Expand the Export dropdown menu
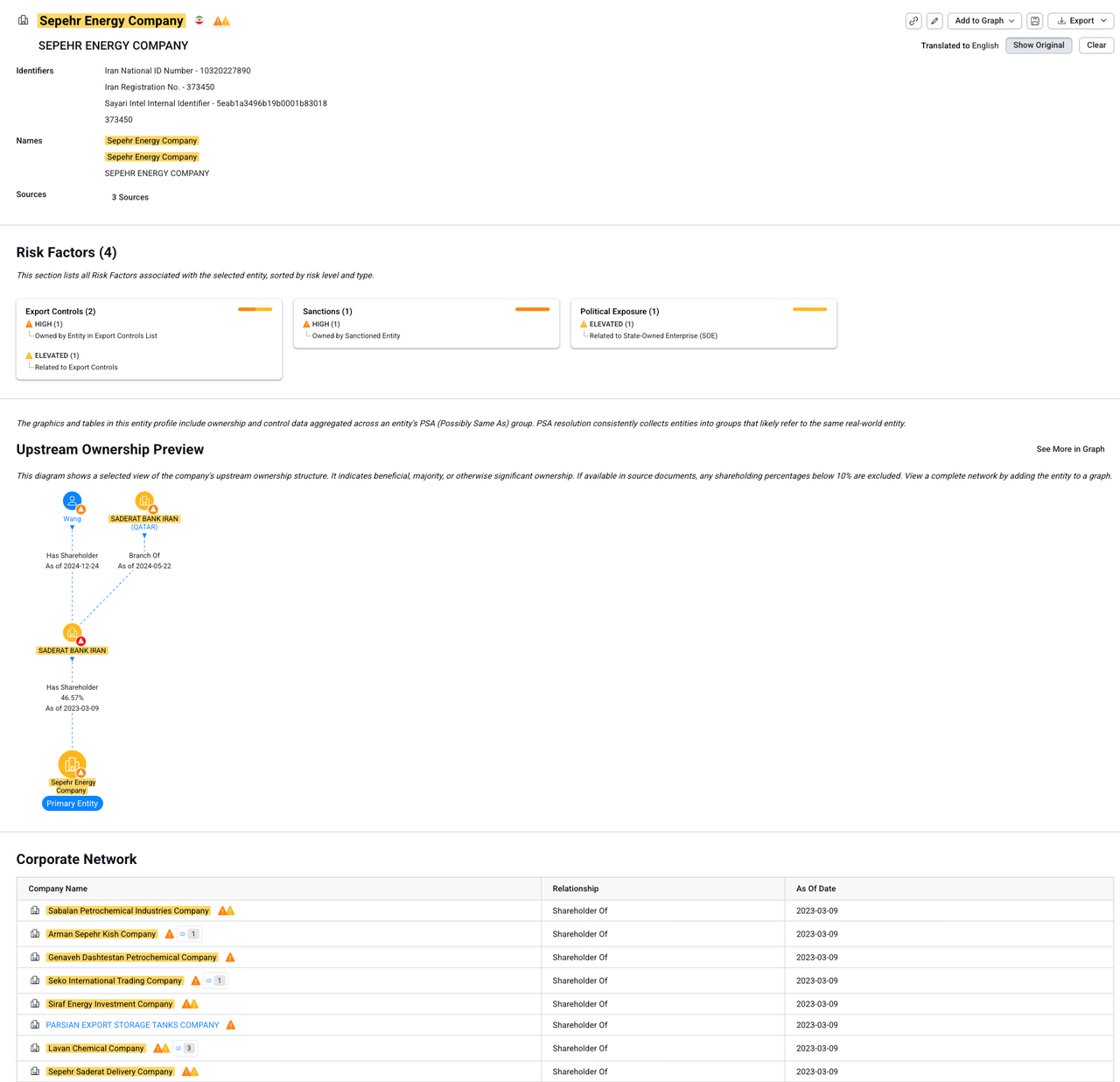 point(1081,21)
